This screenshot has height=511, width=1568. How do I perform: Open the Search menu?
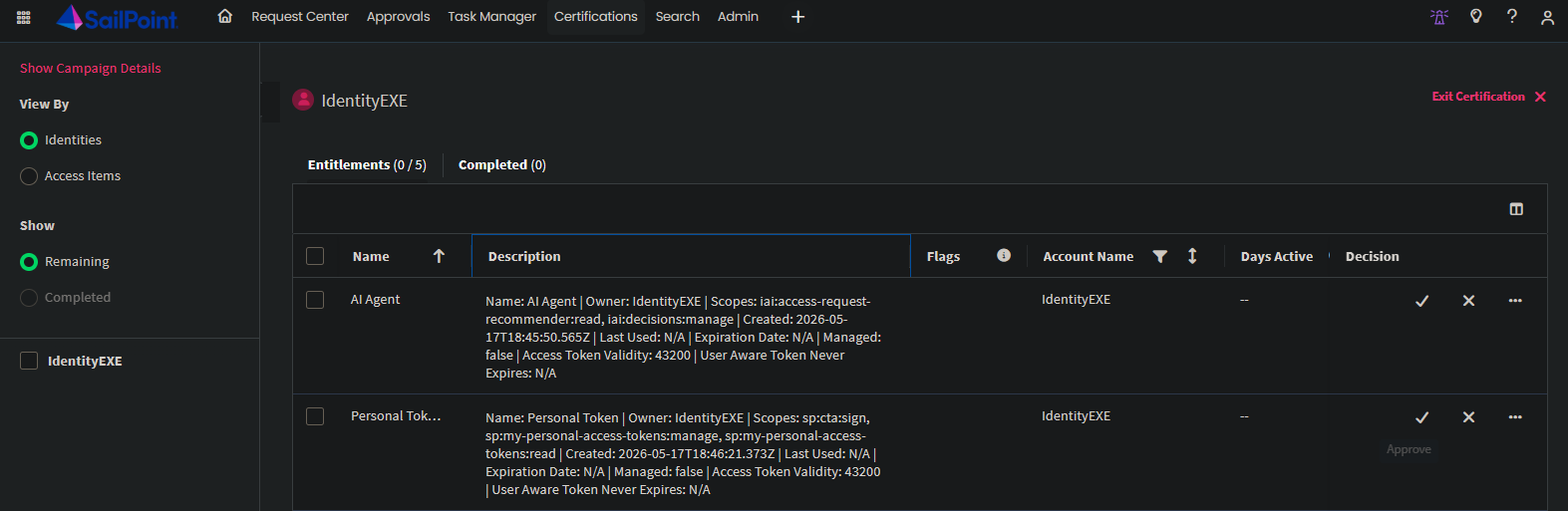[677, 17]
